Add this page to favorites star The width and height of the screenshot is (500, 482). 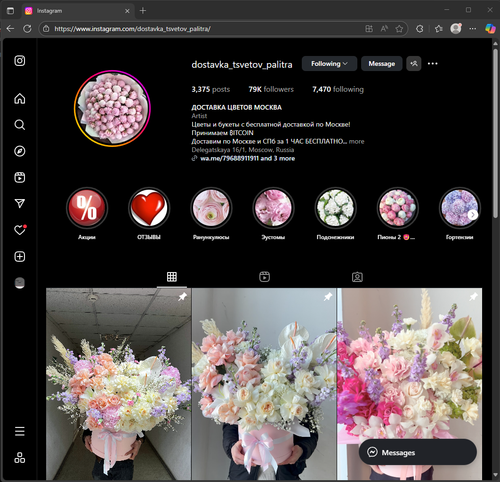399,29
